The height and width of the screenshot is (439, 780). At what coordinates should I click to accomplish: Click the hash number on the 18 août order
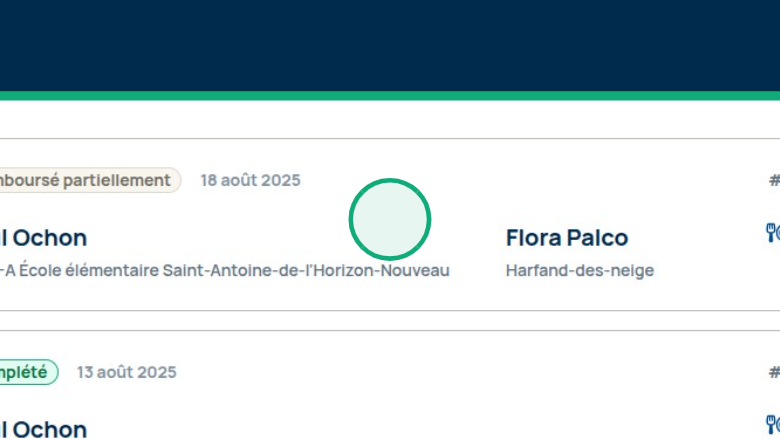coord(774,180)
